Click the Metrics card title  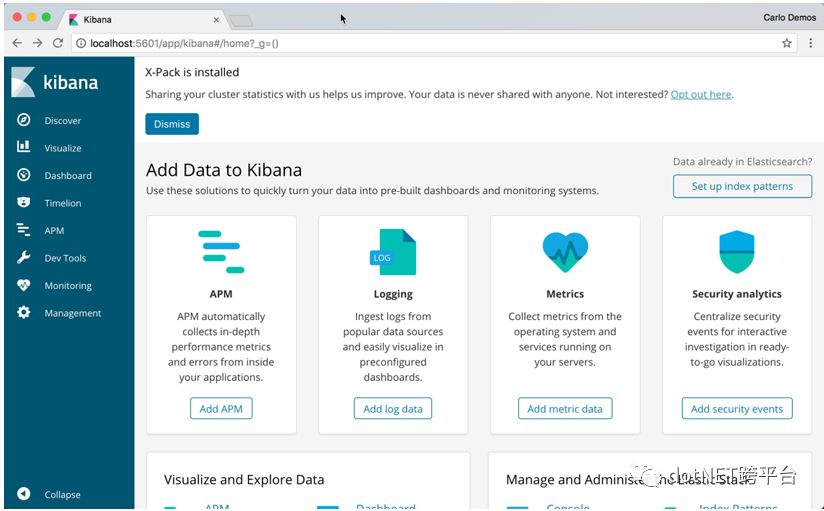(565, 294)
